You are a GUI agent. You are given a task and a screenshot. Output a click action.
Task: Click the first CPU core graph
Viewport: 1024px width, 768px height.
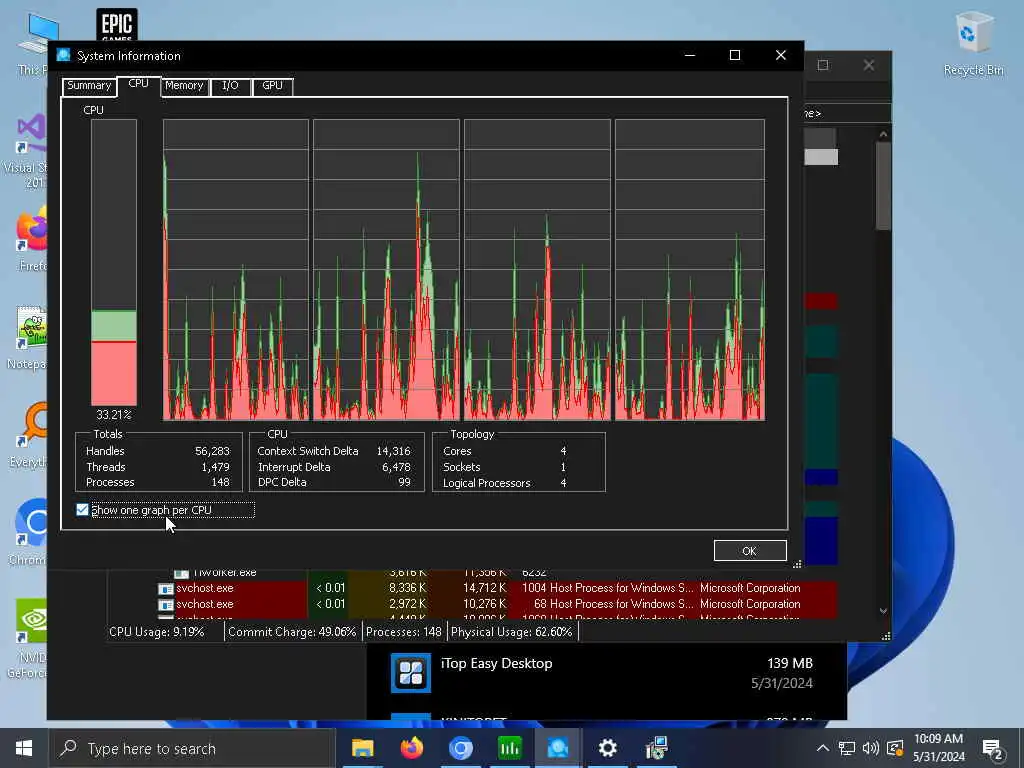(236, 269)
